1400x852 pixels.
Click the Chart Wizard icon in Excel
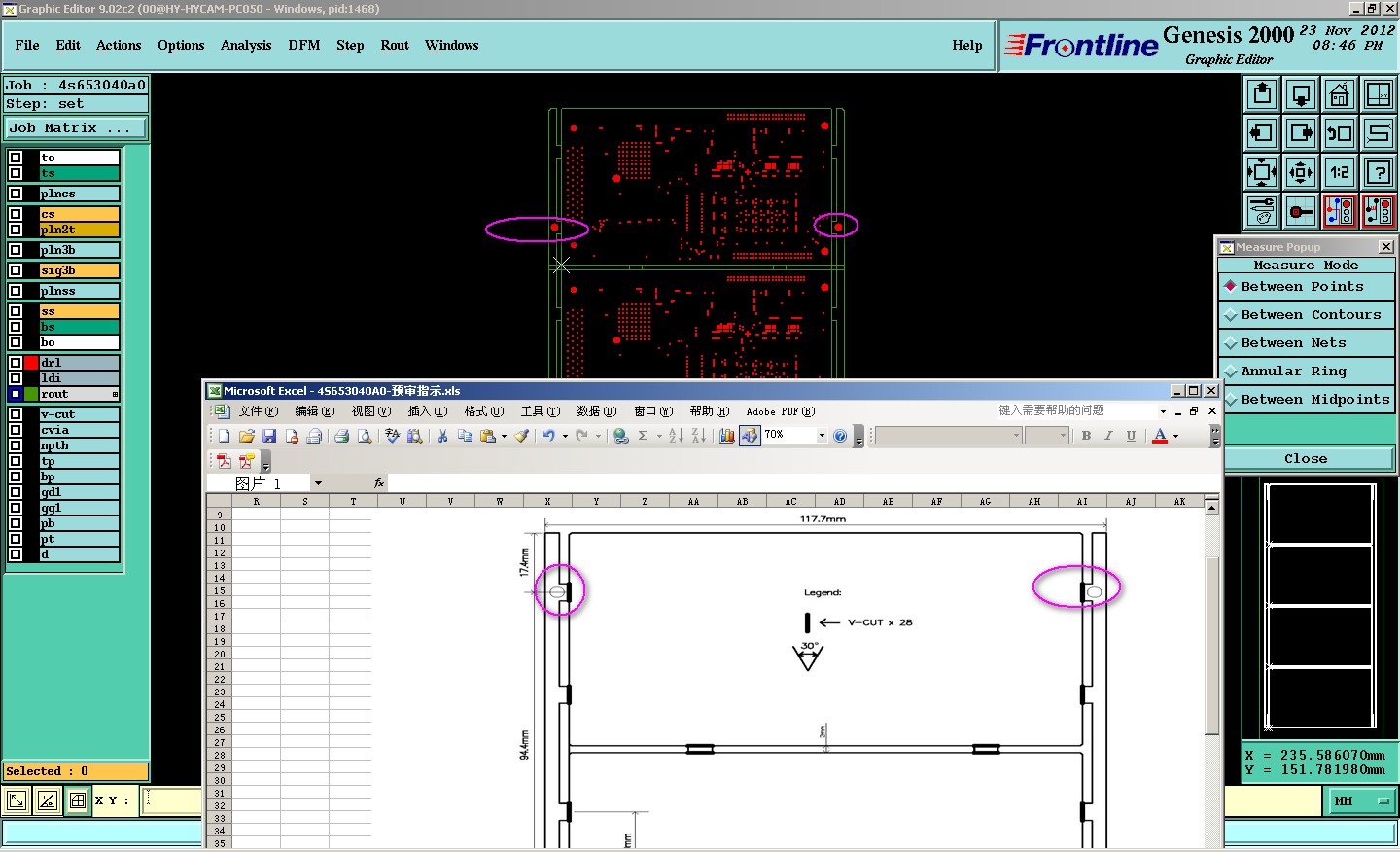point(726,436)
